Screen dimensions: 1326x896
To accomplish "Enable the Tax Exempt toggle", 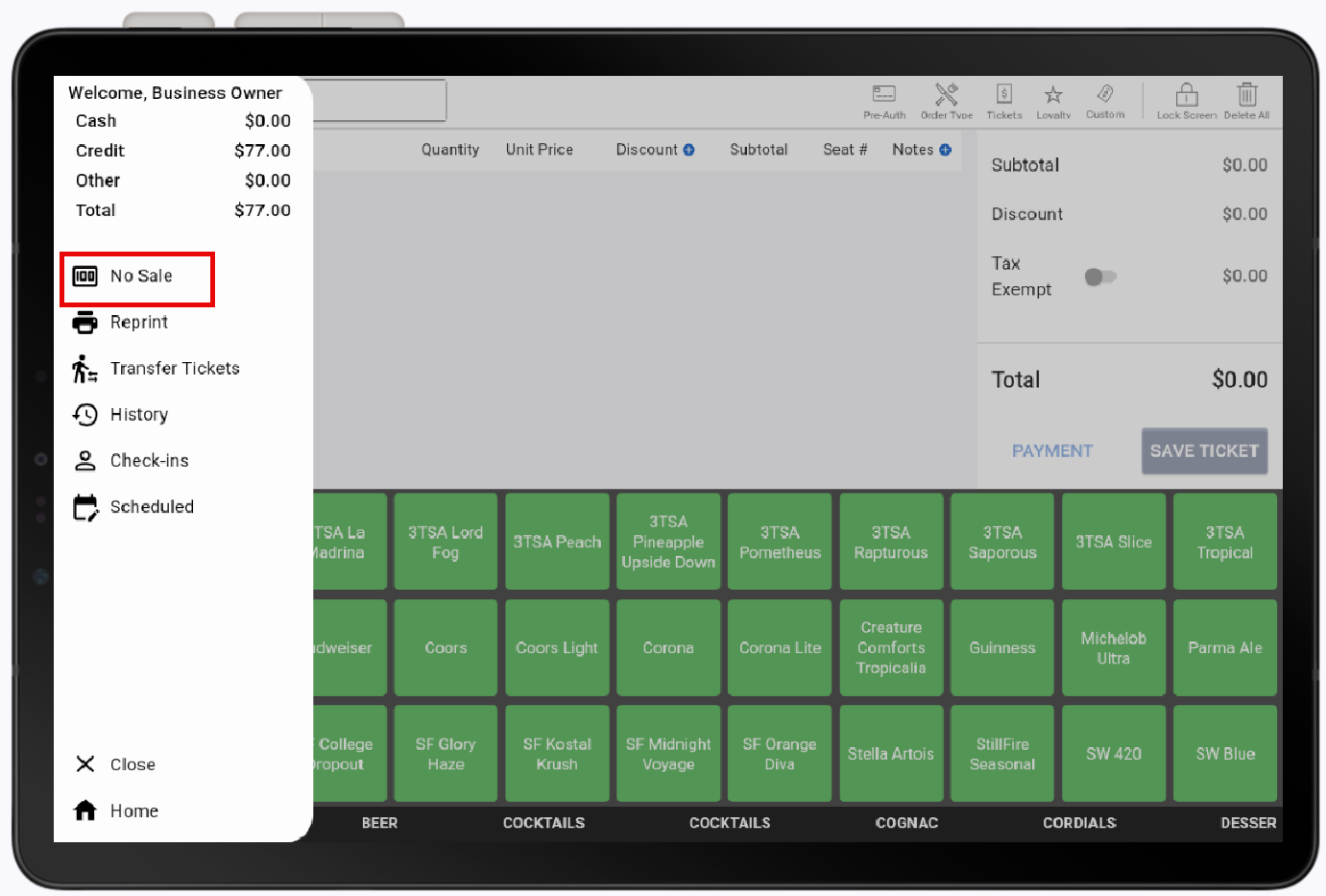I will [x=1100, y=276].
